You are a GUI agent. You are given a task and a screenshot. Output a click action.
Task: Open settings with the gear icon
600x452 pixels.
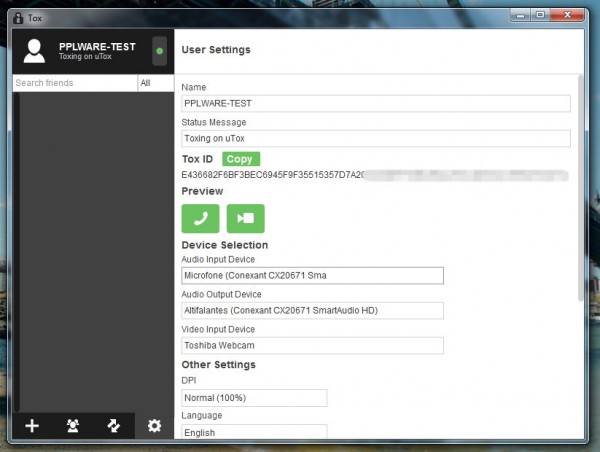155,426
